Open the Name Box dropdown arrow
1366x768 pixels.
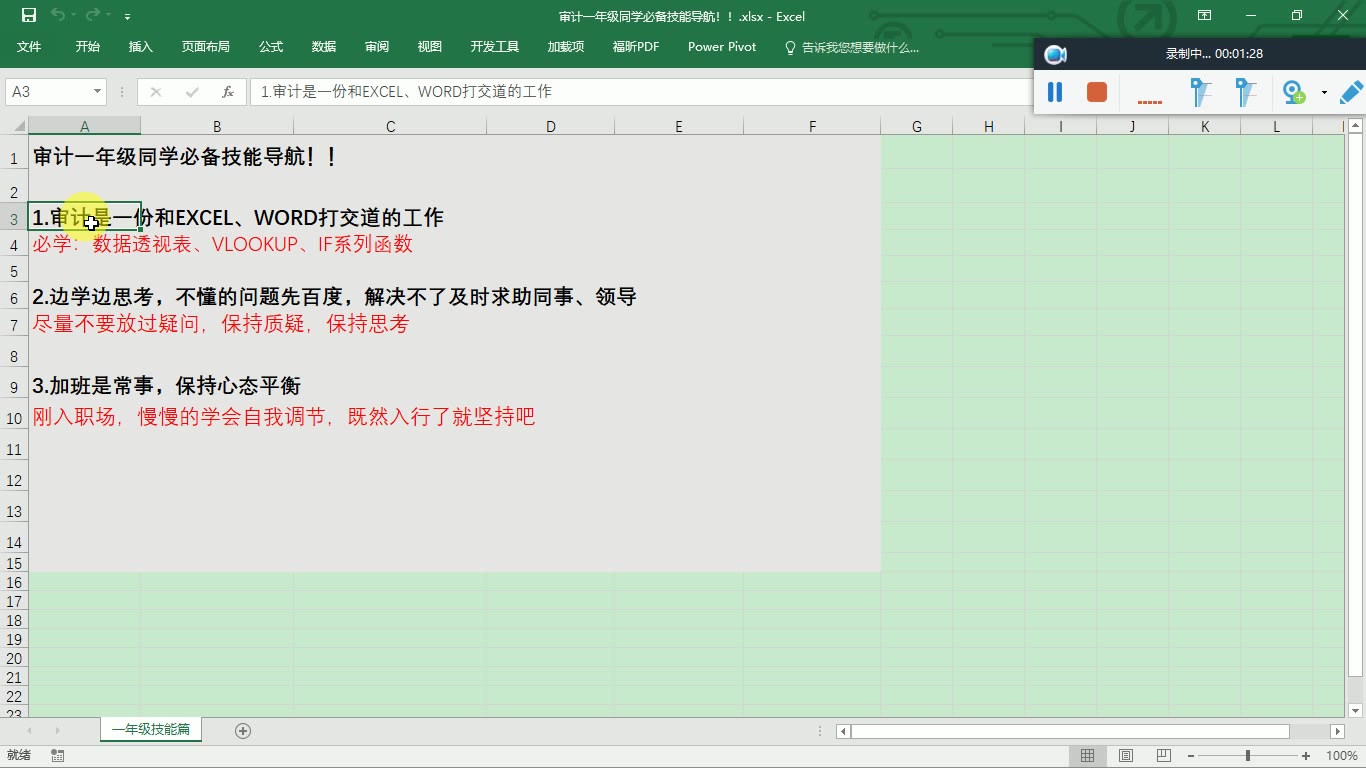(x=96, y=91)
